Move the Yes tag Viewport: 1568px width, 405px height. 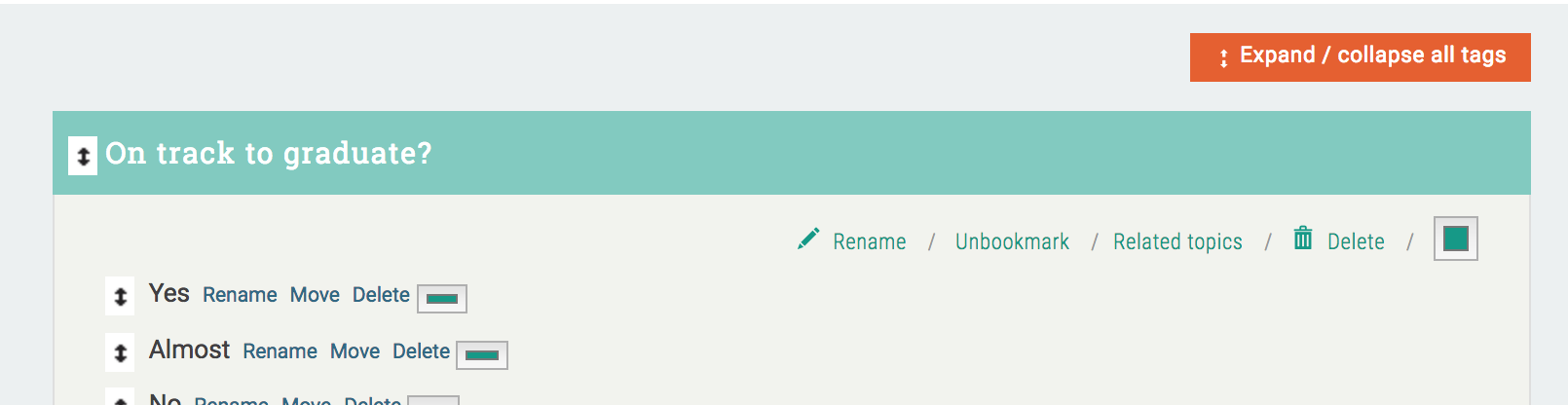[315, 295]
